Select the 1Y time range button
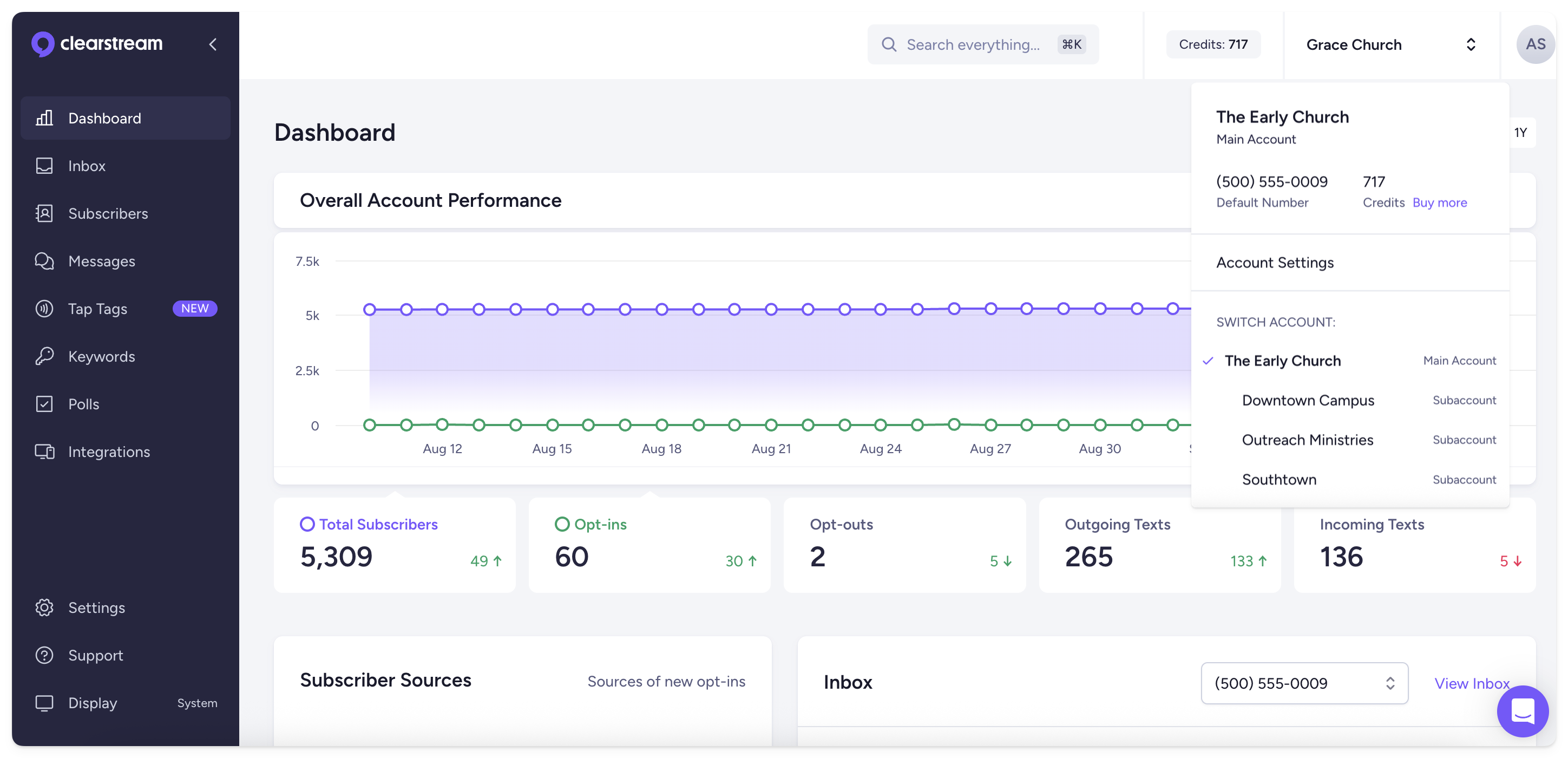 (x=1520, y=132)
